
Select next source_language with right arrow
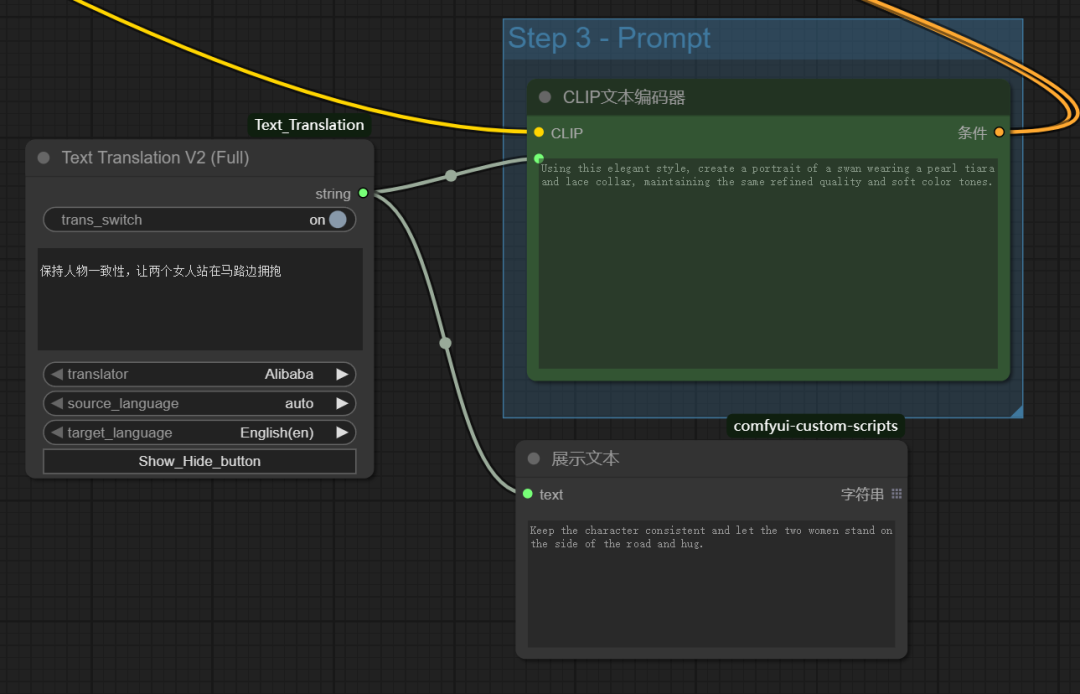(342, 403)
